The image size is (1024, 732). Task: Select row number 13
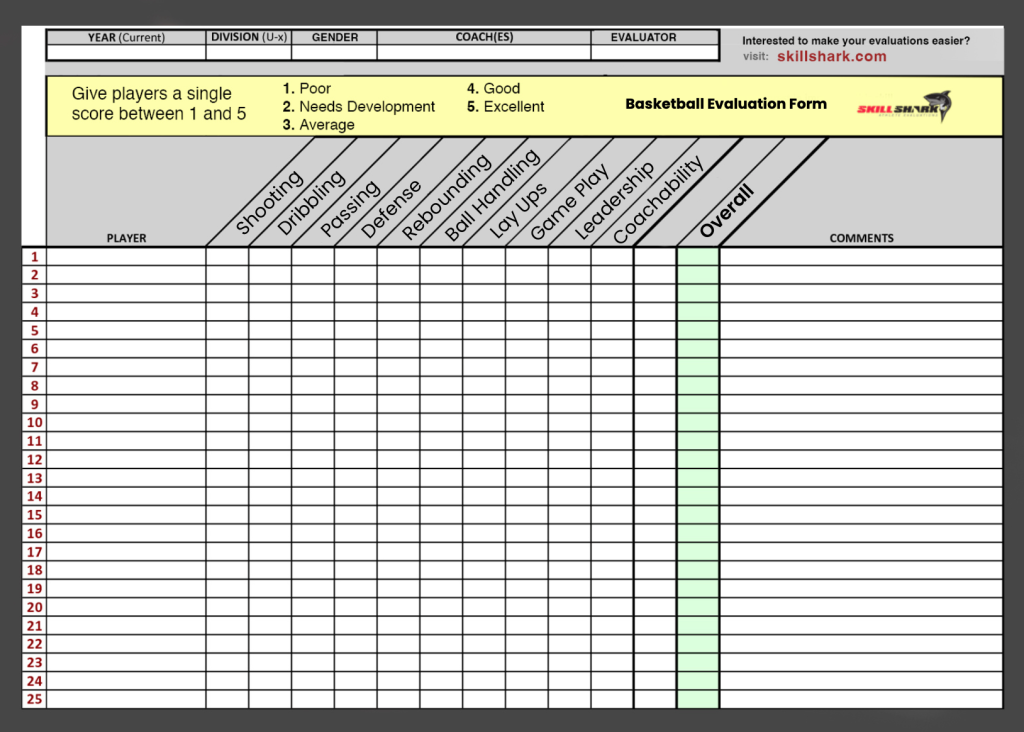point(35,478)
